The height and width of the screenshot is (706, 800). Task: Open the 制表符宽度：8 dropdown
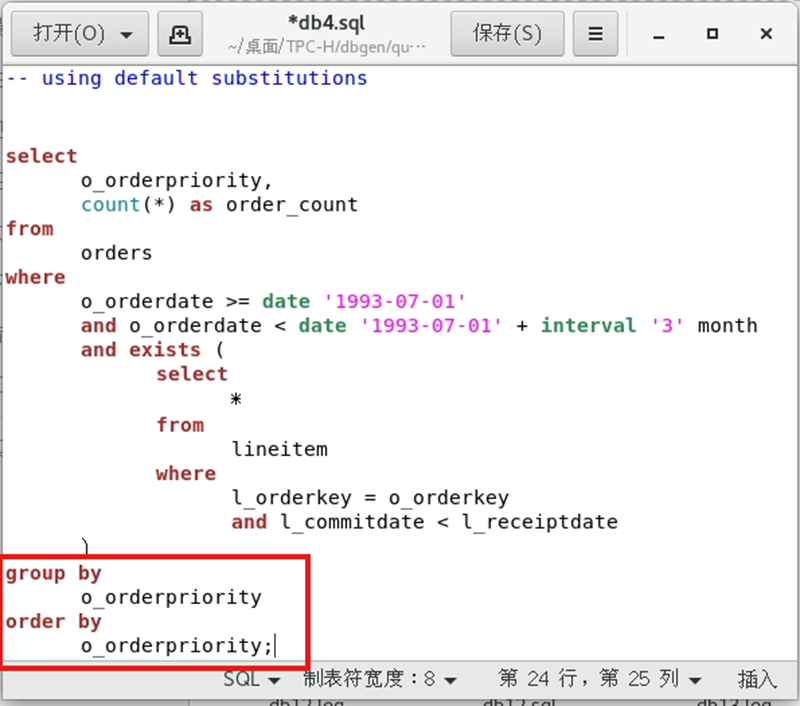pos(380,679)
